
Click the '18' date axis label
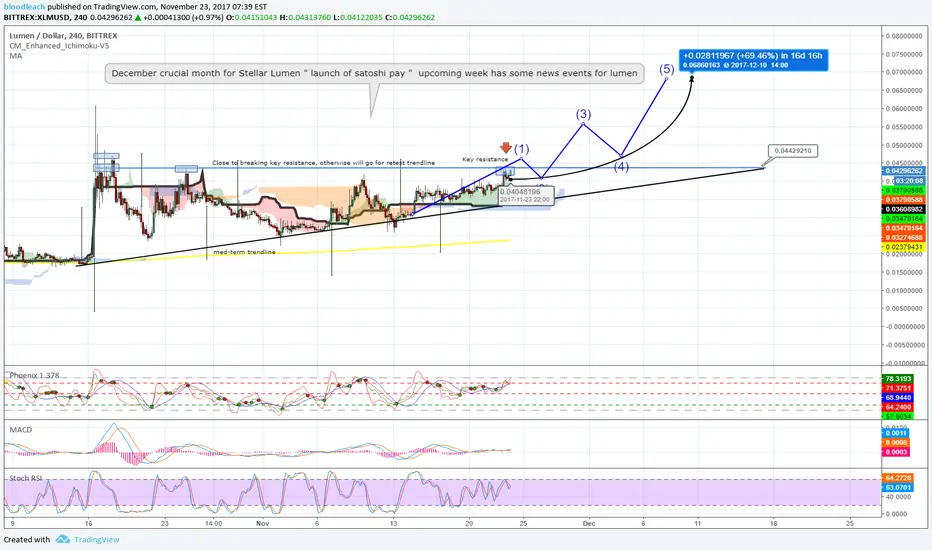(x=773, y=523)
